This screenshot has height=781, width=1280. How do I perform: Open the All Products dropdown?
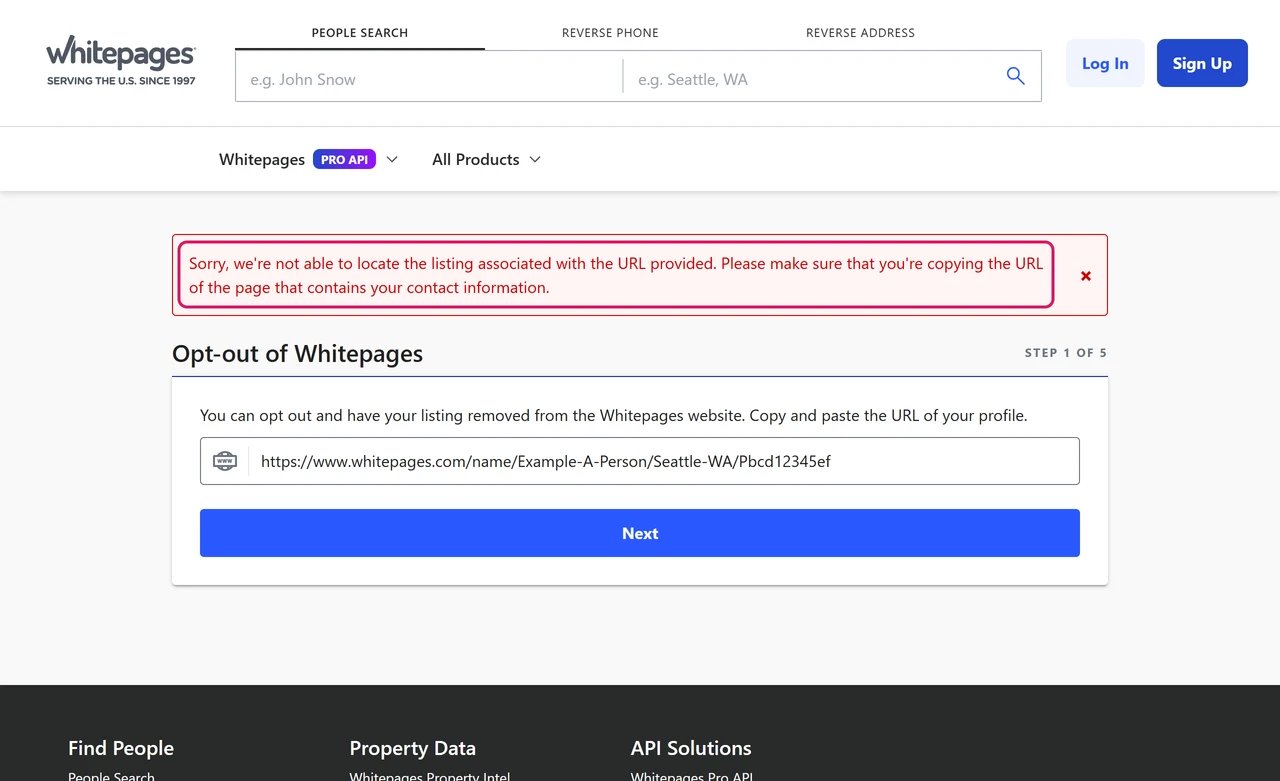[486, 159]
